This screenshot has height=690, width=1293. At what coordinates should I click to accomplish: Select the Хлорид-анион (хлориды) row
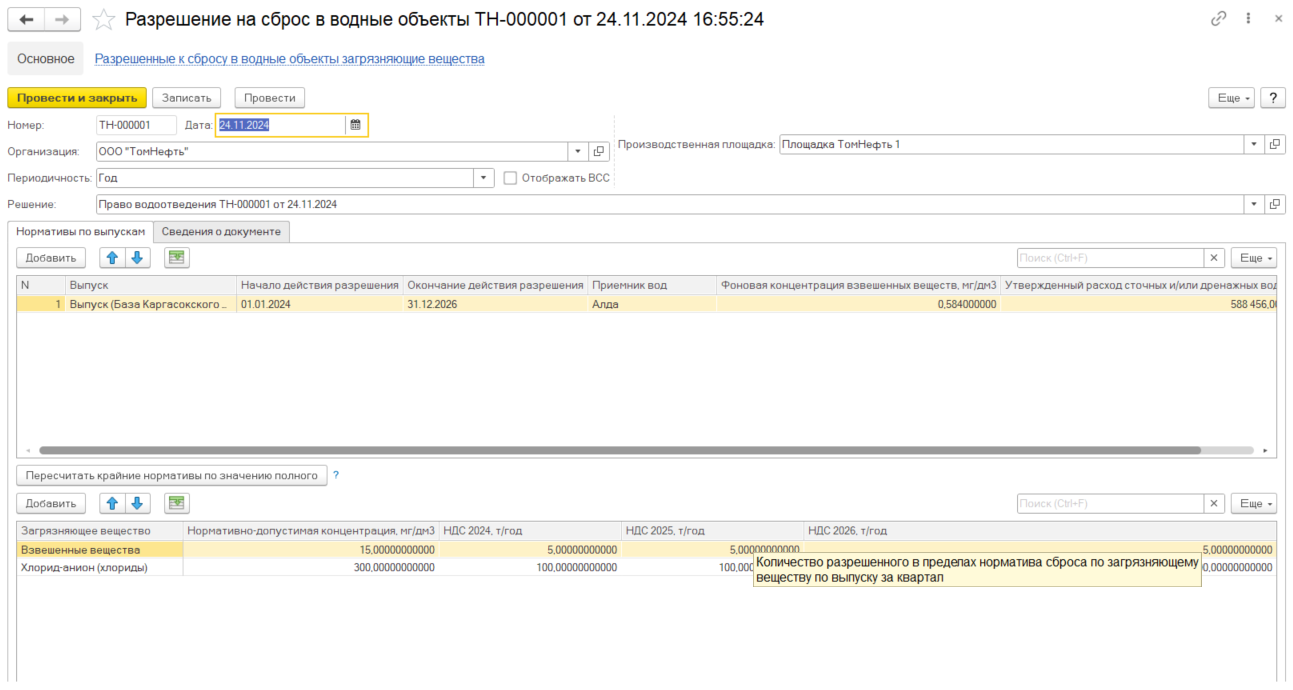tap(84, 567)
